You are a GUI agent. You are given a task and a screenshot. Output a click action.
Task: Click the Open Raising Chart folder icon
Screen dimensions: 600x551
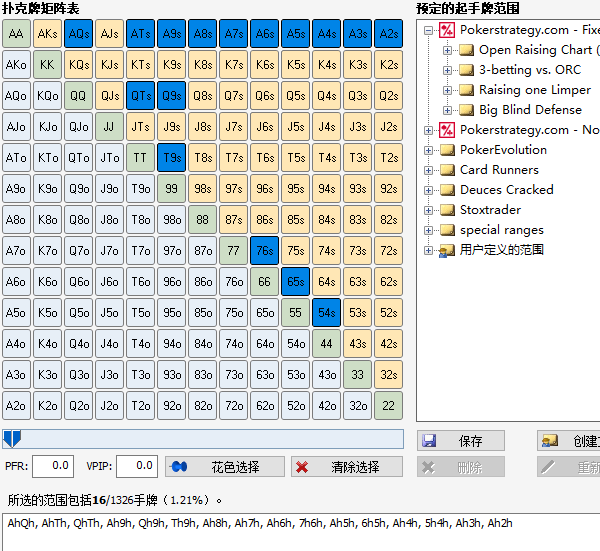click(x=466, y=50)
